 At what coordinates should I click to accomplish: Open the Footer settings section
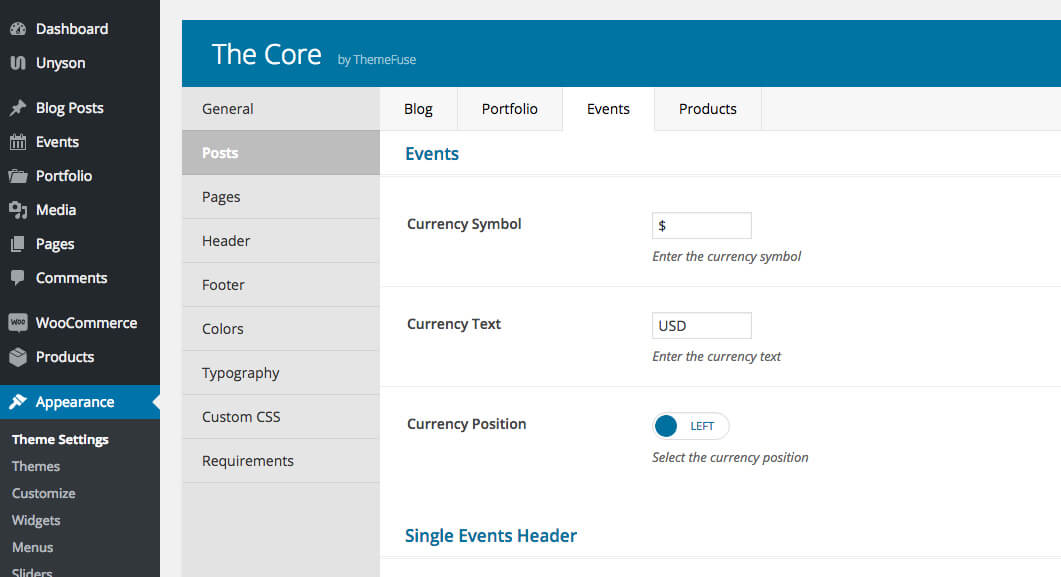(x=281, y=285)
